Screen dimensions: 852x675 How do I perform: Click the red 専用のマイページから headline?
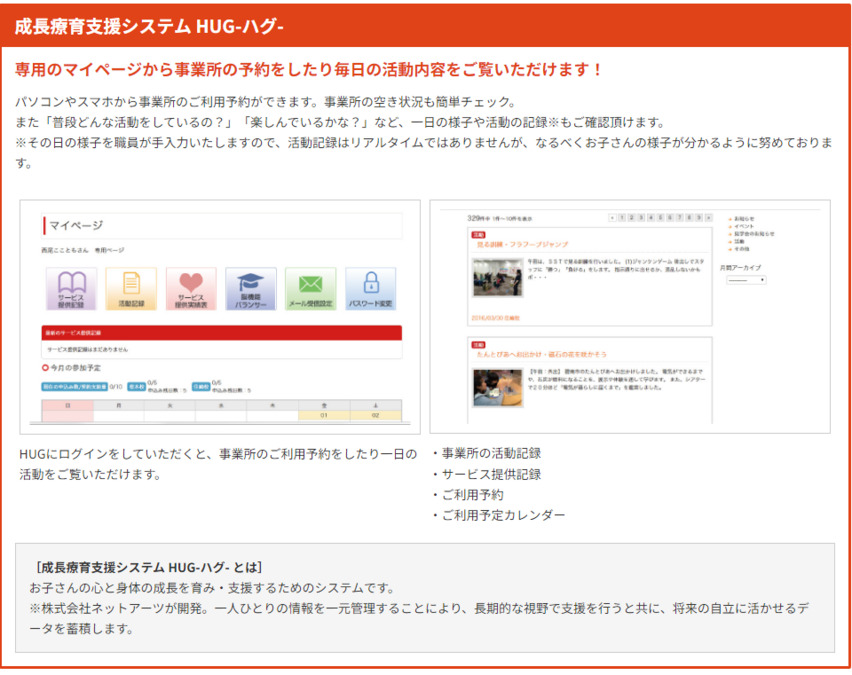pos(308,70)
